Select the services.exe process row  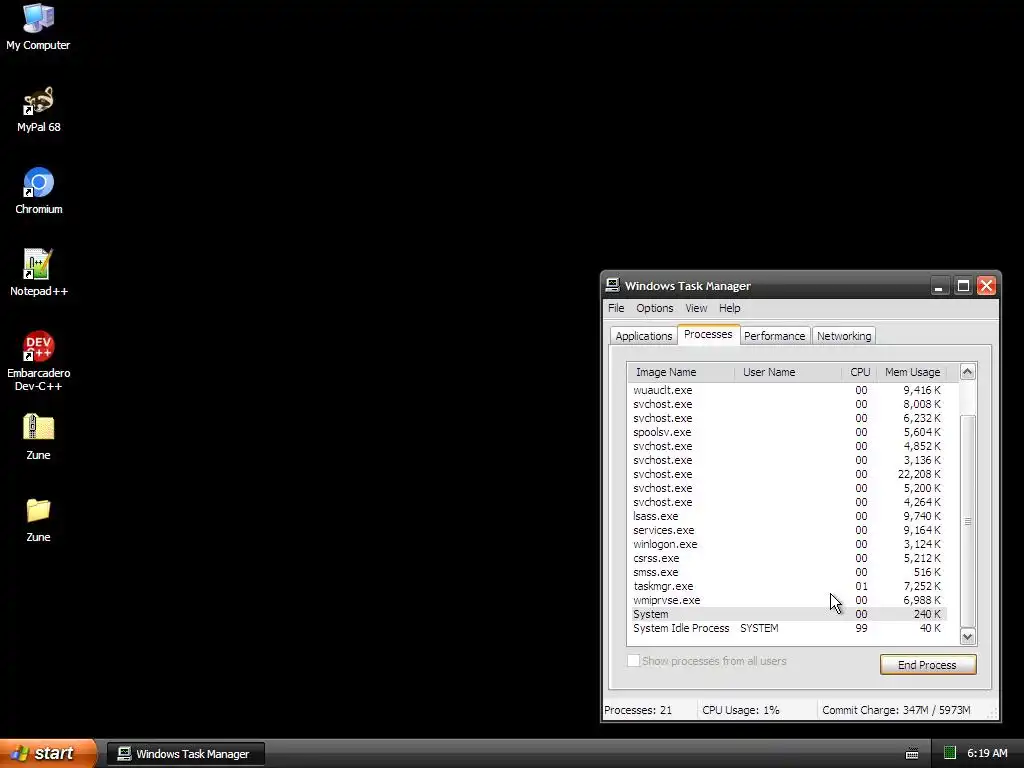[x=788, y=530]
